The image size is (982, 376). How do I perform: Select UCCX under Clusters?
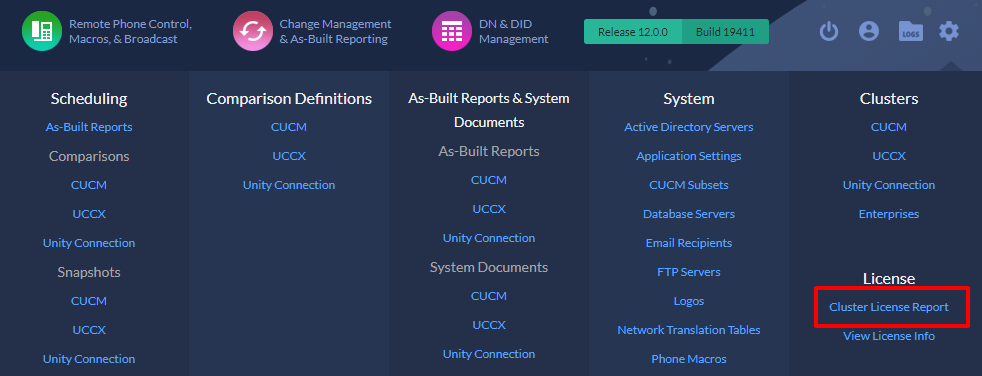click(889, 156)
